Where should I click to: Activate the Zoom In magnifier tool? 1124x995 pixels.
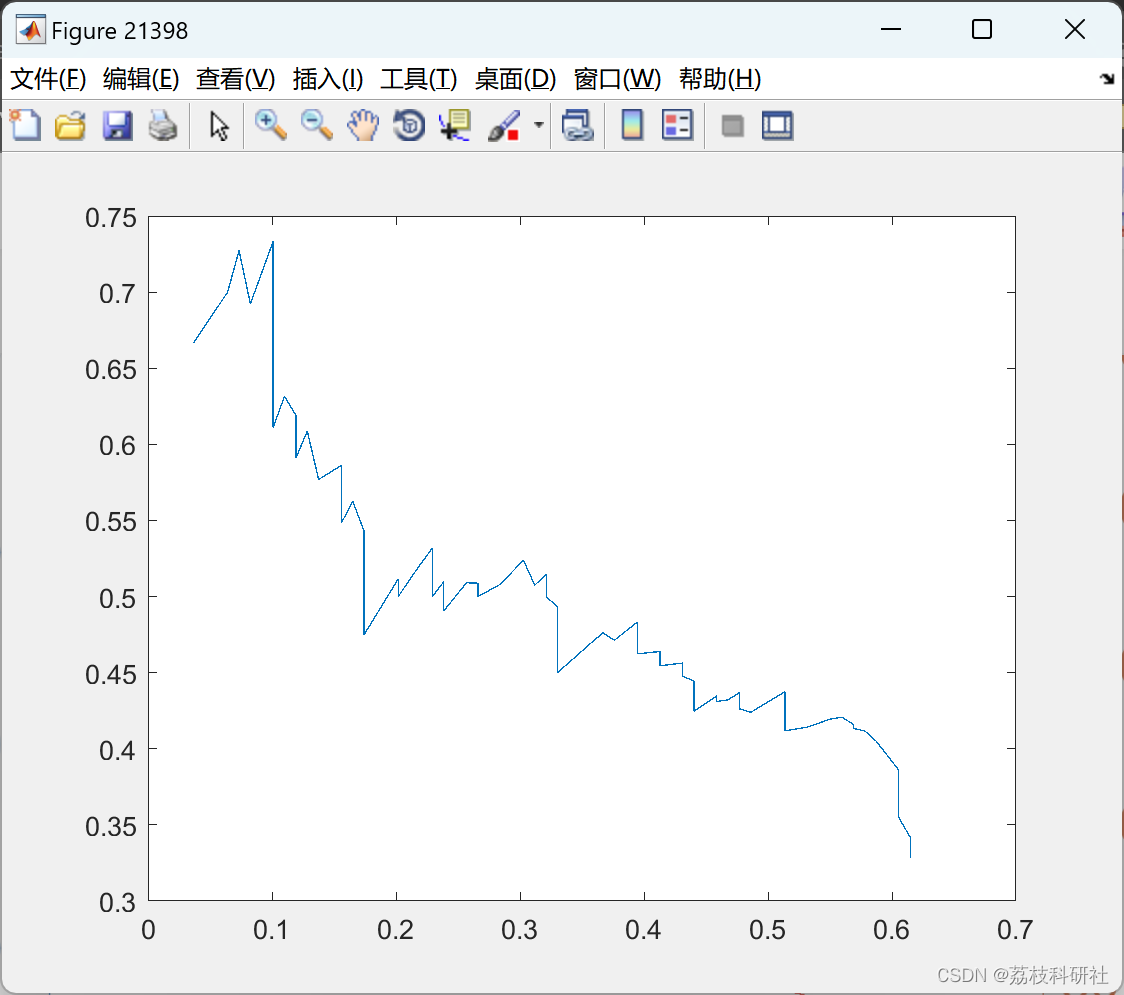point(270,126)
